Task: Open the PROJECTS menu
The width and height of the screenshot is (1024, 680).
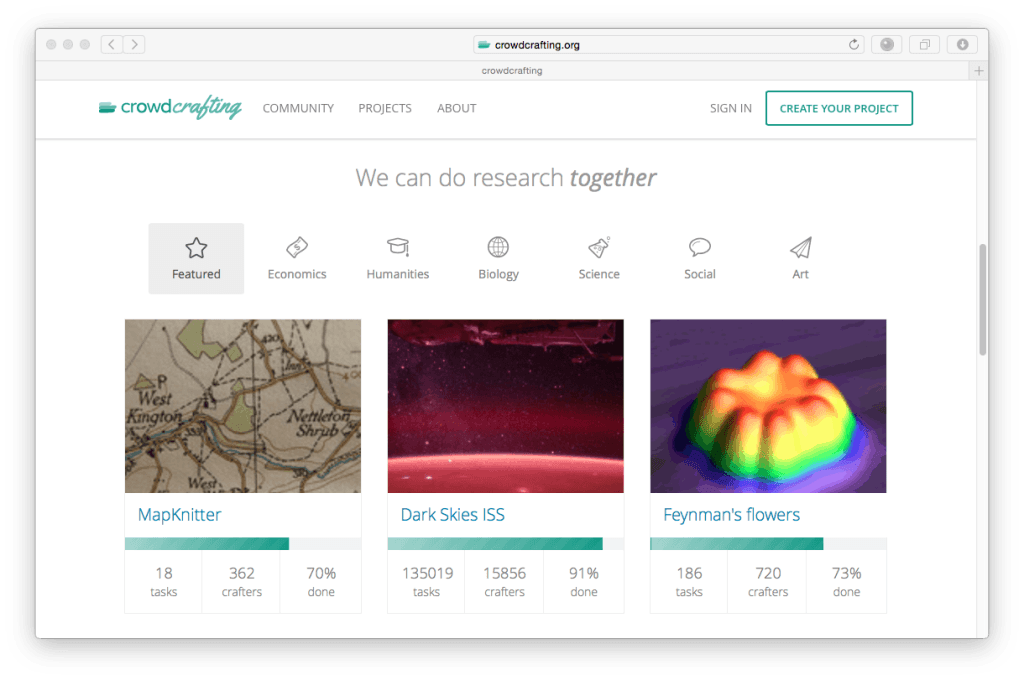Action: pos(385,108)
